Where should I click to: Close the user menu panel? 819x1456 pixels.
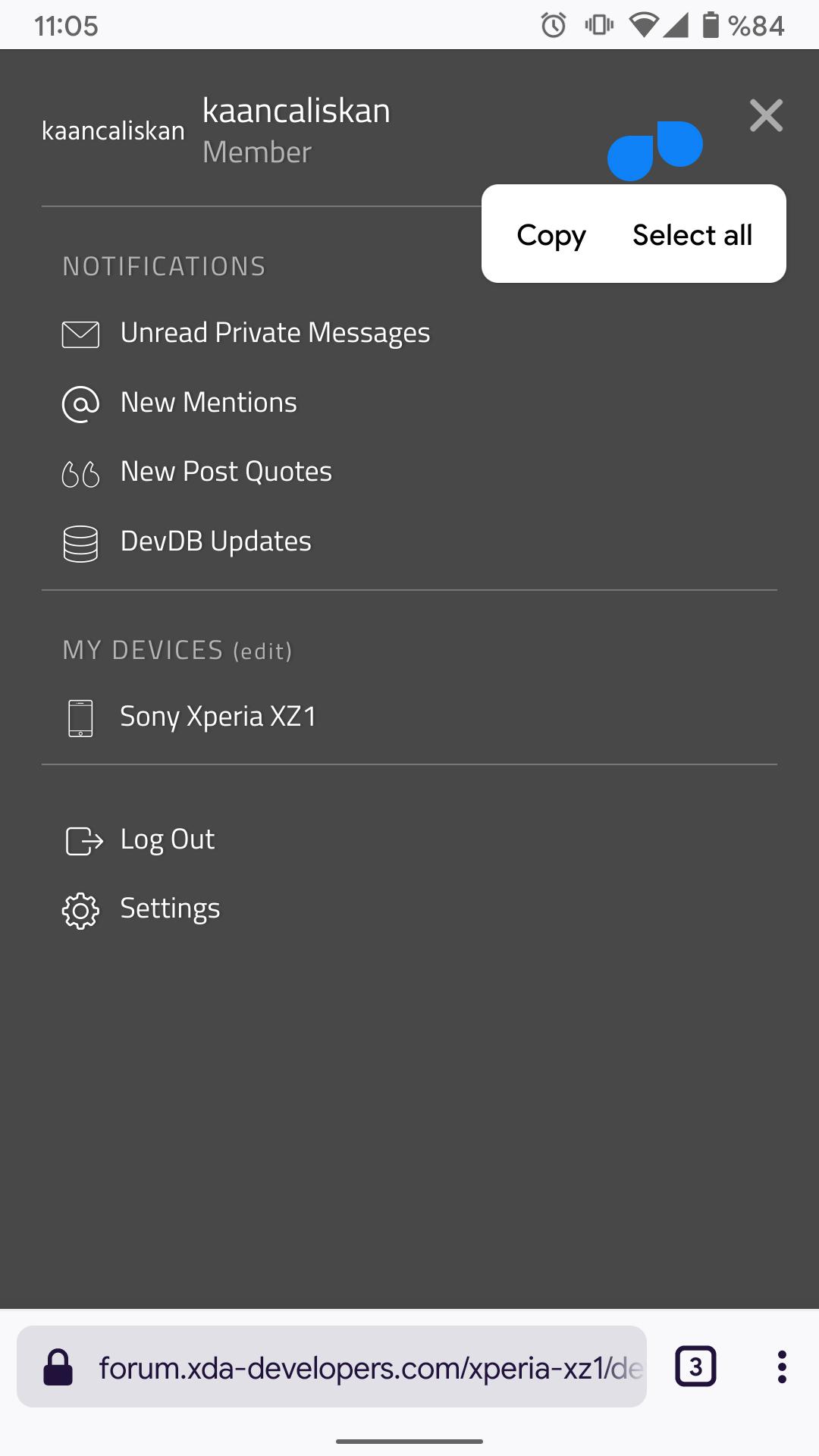tap(766, 115)
